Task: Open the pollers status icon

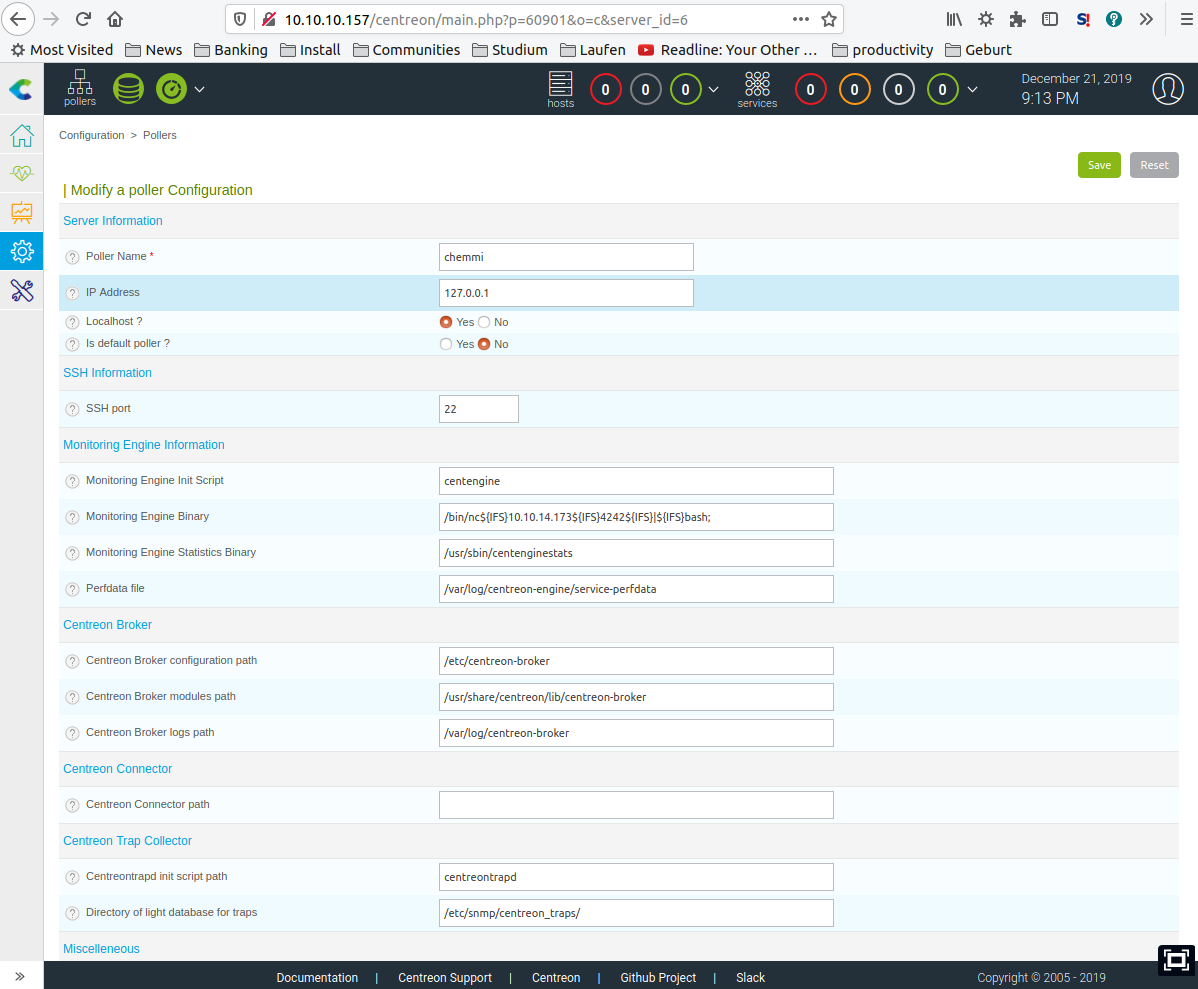Action: [x=80, y=88]
